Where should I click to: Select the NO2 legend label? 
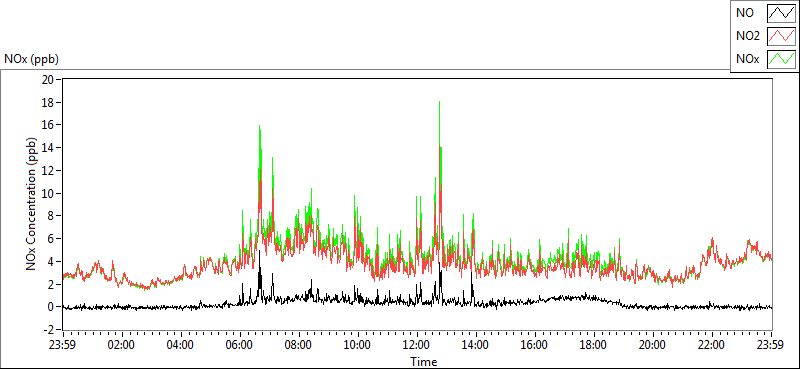(x=748, y=36)
